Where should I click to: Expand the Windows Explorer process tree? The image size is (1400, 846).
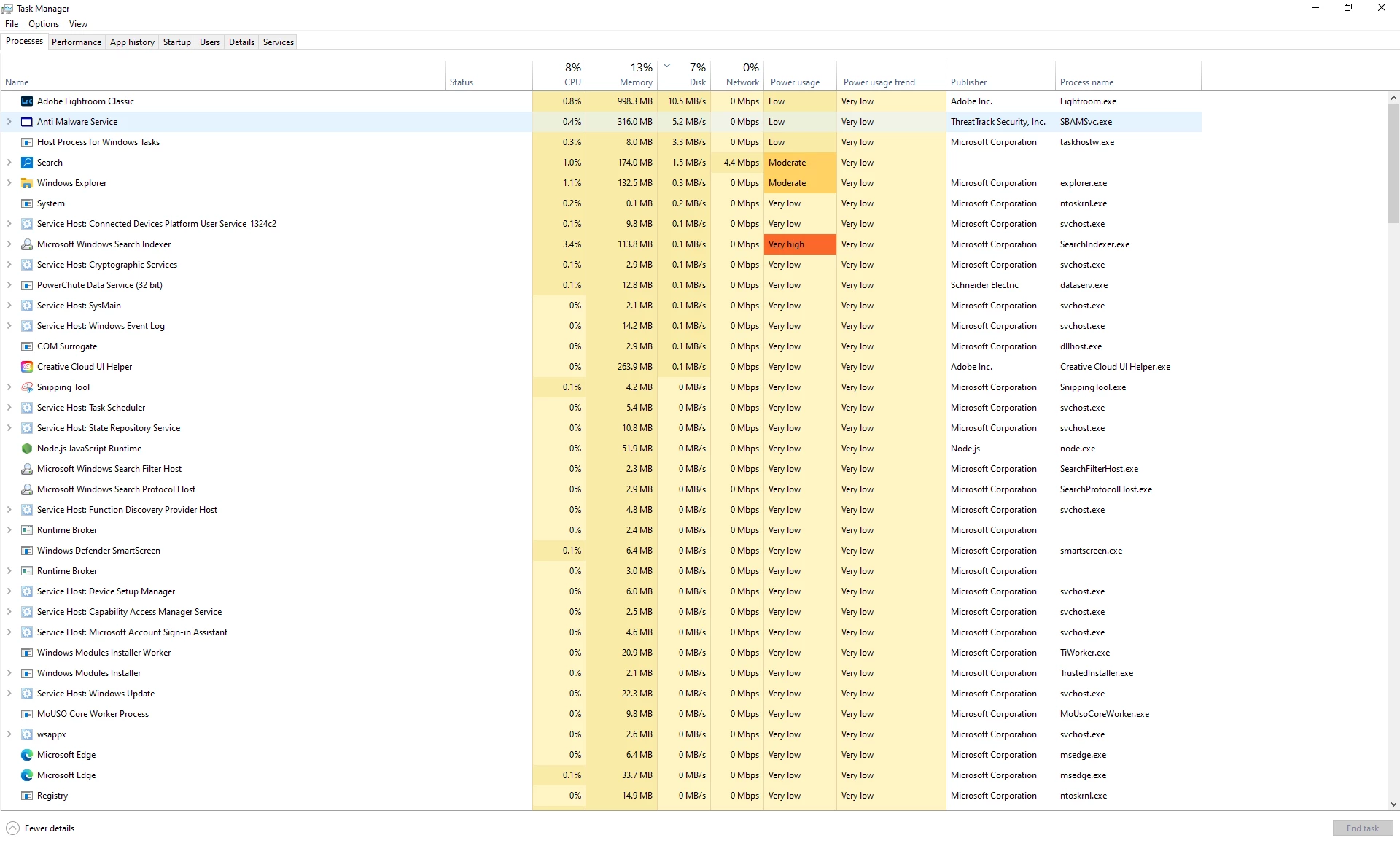9,183
